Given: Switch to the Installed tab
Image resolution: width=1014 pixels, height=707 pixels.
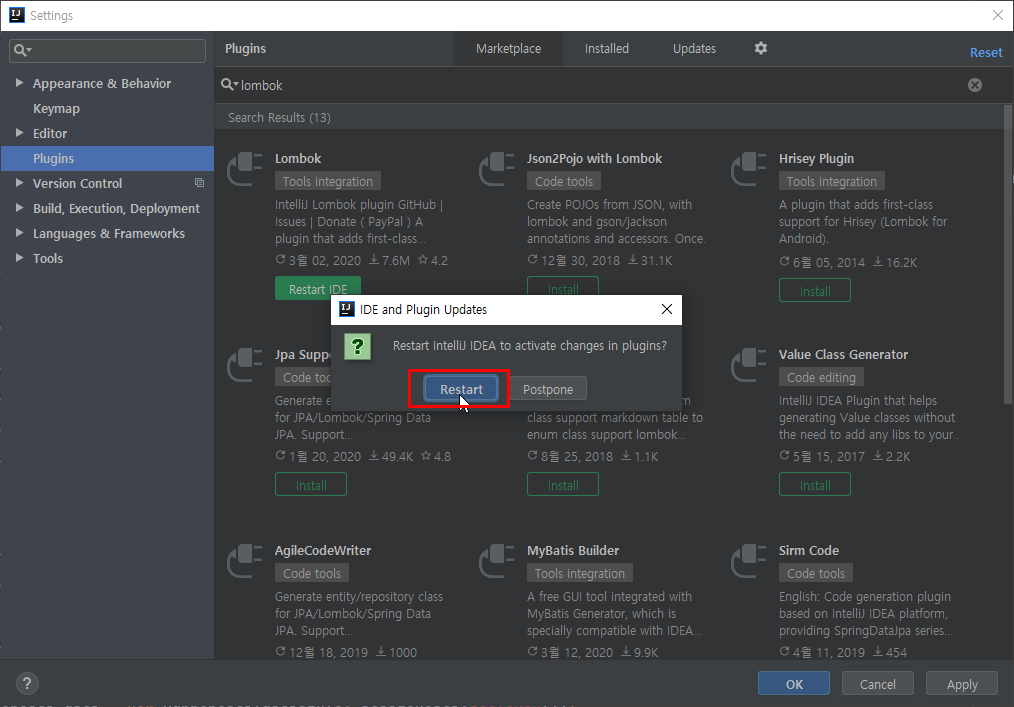Looking at the screenshot, I should pos(606,48).
